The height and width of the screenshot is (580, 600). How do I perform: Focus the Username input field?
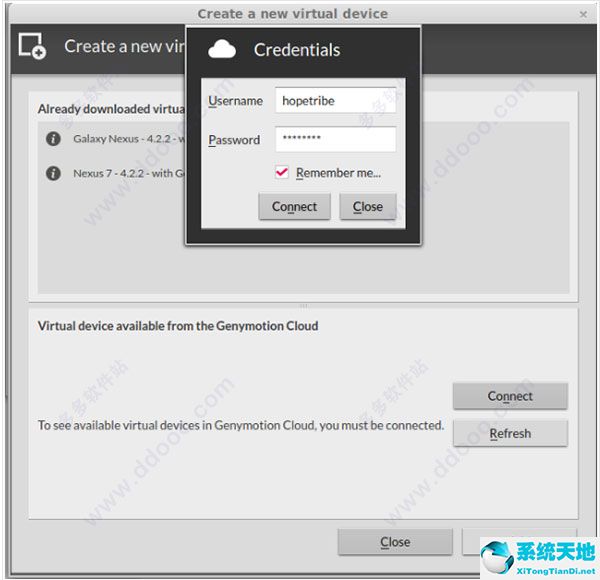(336, 101)
